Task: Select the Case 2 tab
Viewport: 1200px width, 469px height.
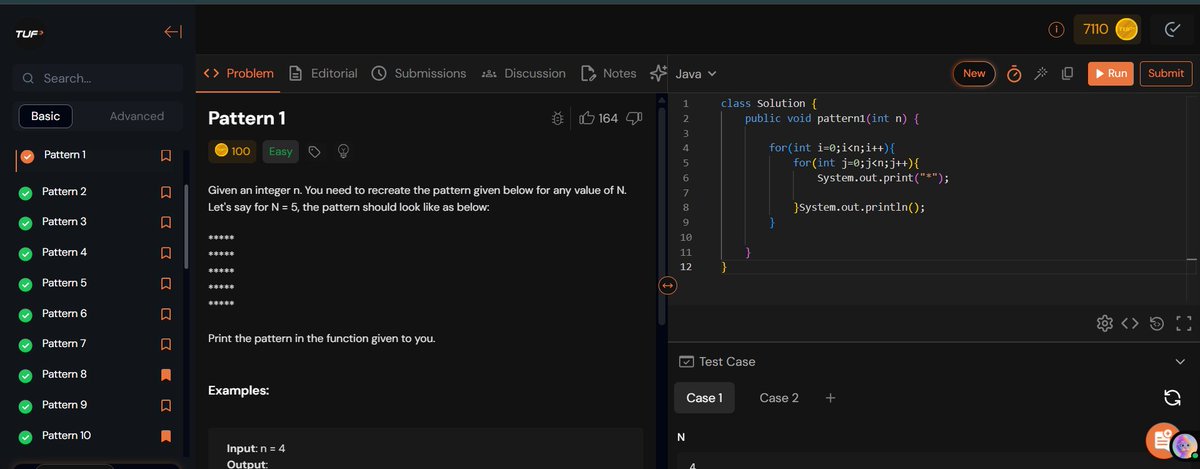Action: click(779, 398)
